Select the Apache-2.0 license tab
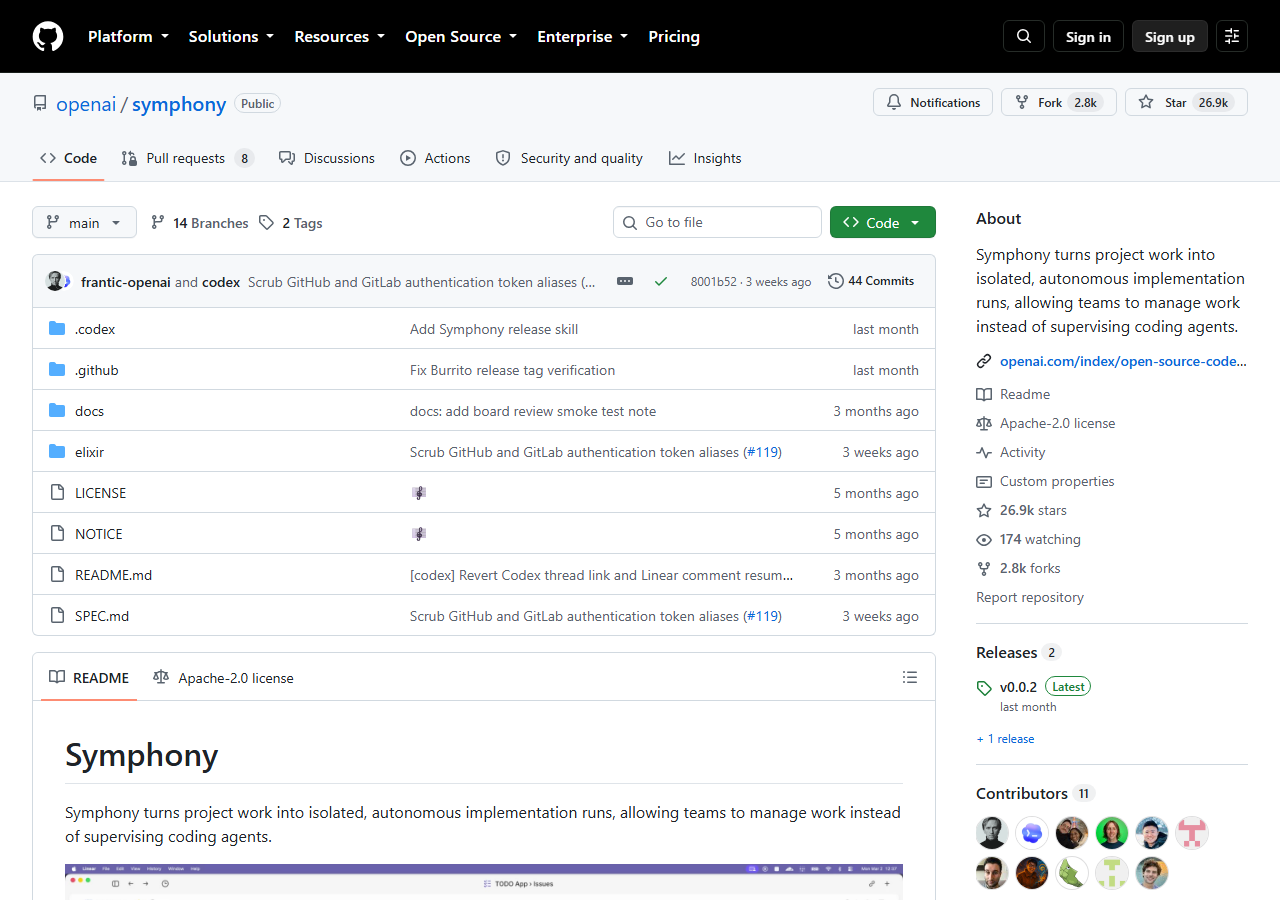Viewport: 1280px width, 900px height. (223, 678)
